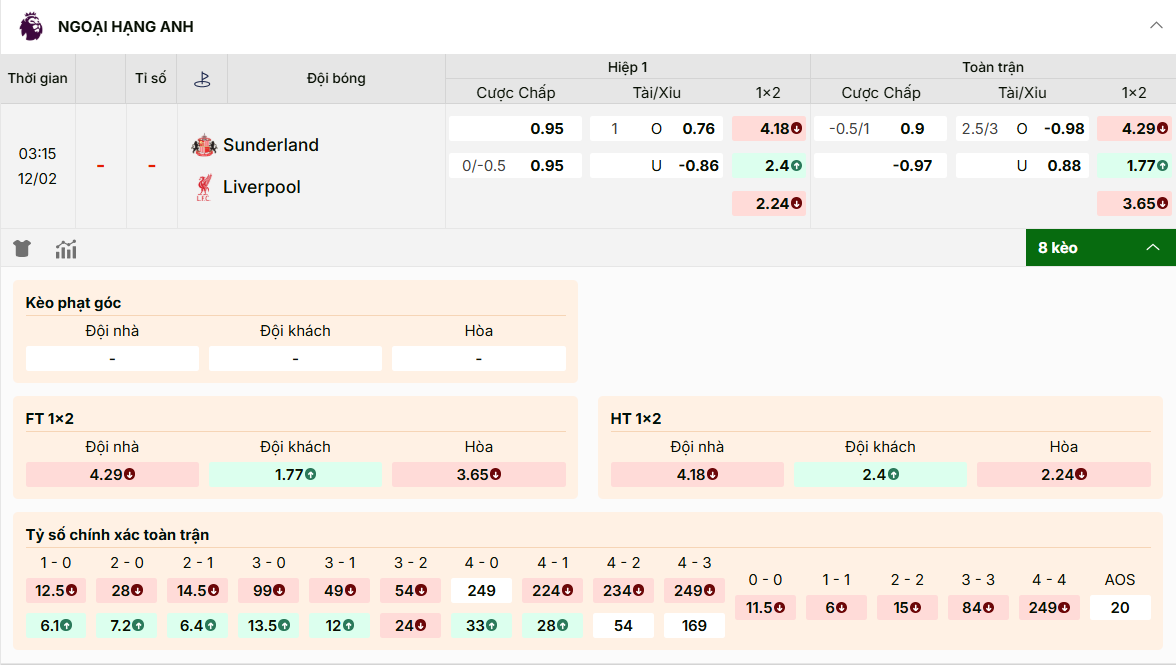Click the Liverpool club crest

tap(204, 187)
